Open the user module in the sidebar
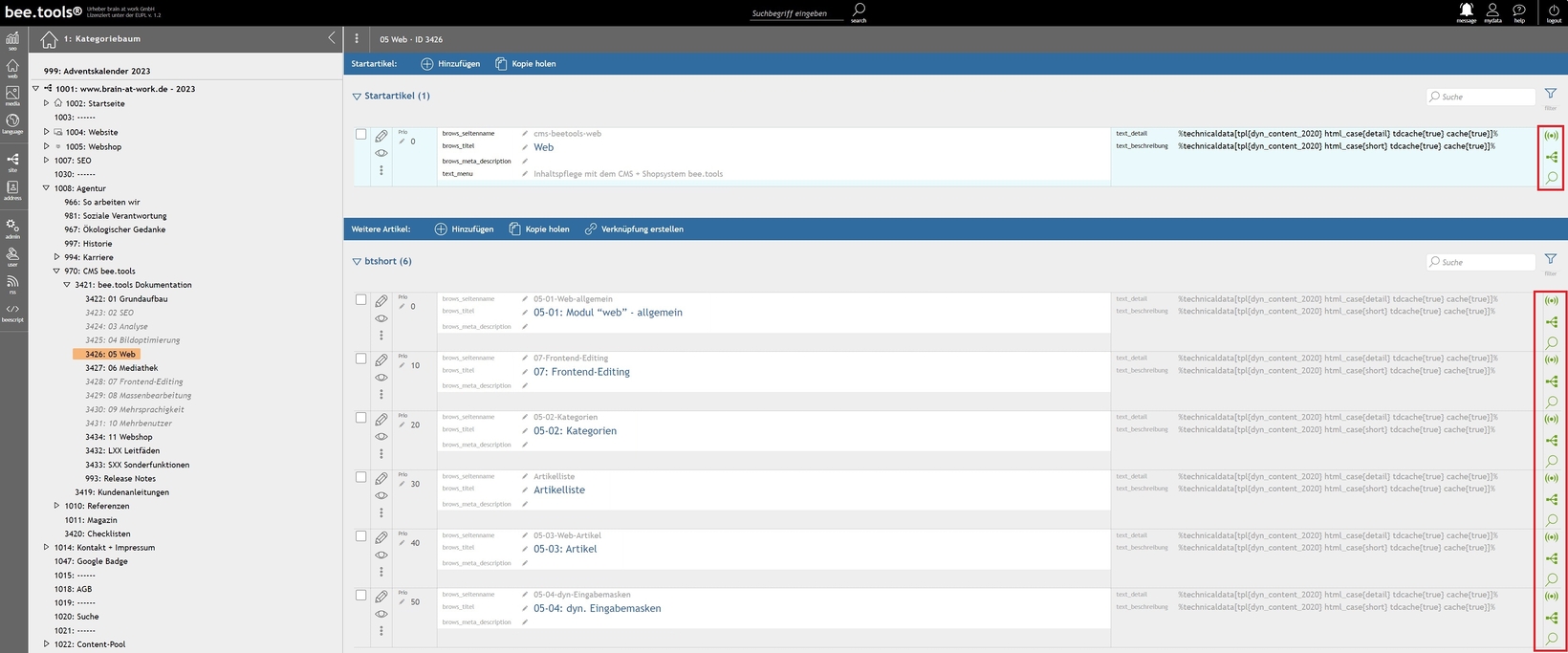The height and width of the screenshot is (653, 1568). tap(12, 256)
